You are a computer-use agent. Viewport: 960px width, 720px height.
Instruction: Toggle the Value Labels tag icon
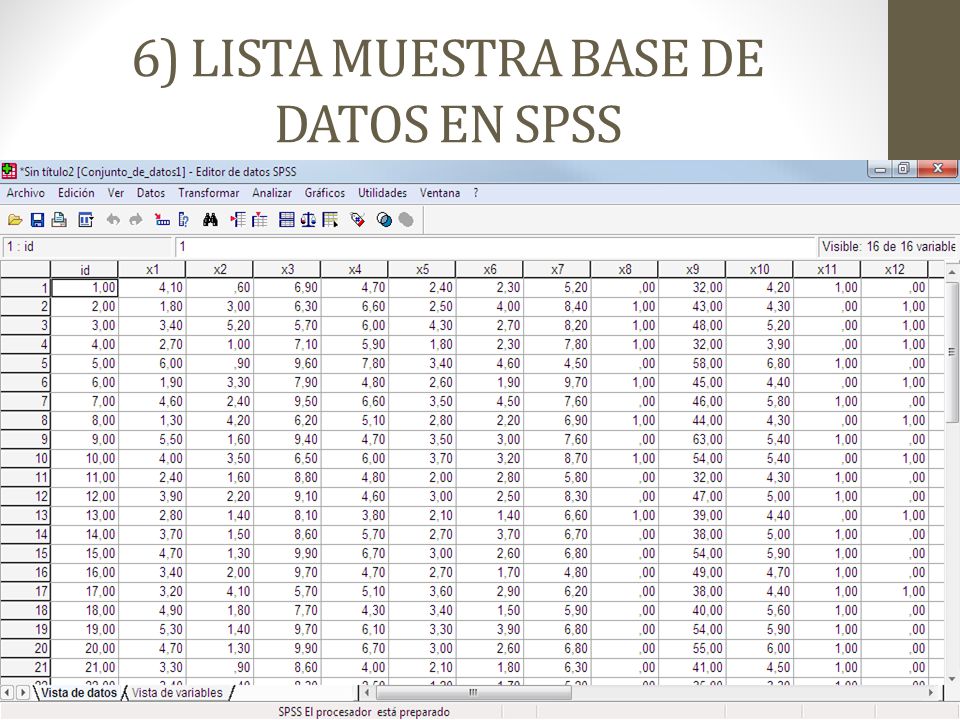click(358, 220)
